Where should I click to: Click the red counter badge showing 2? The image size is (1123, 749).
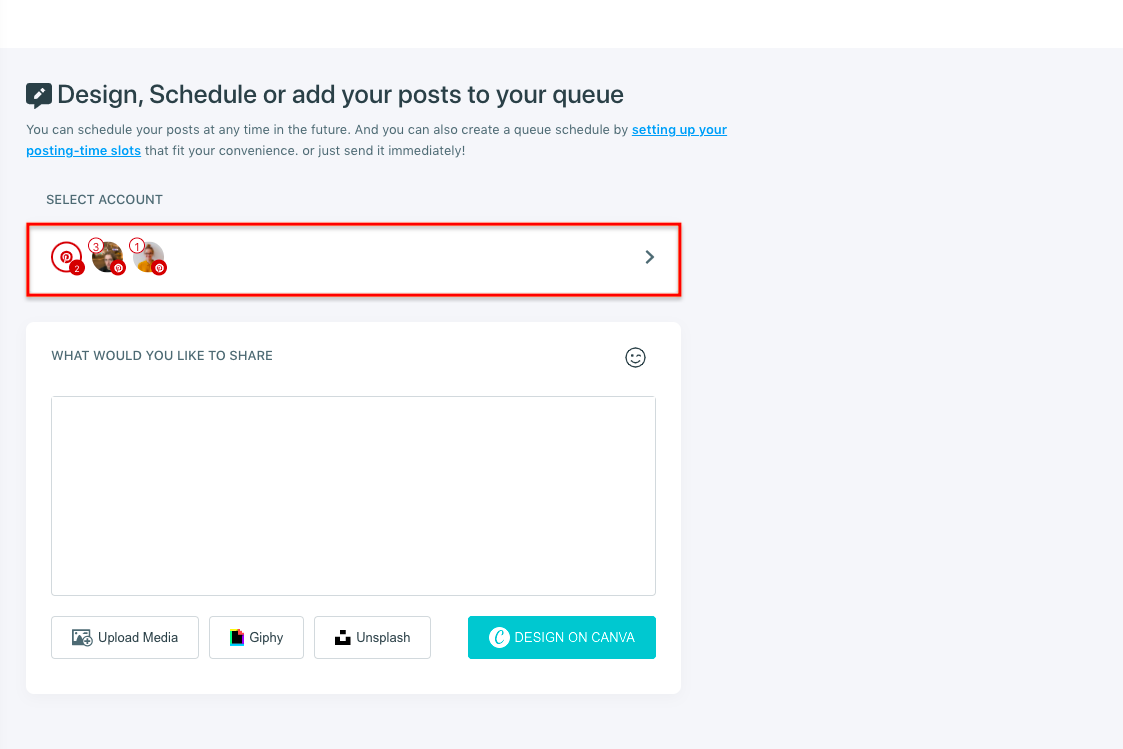(x=77, y=268)
